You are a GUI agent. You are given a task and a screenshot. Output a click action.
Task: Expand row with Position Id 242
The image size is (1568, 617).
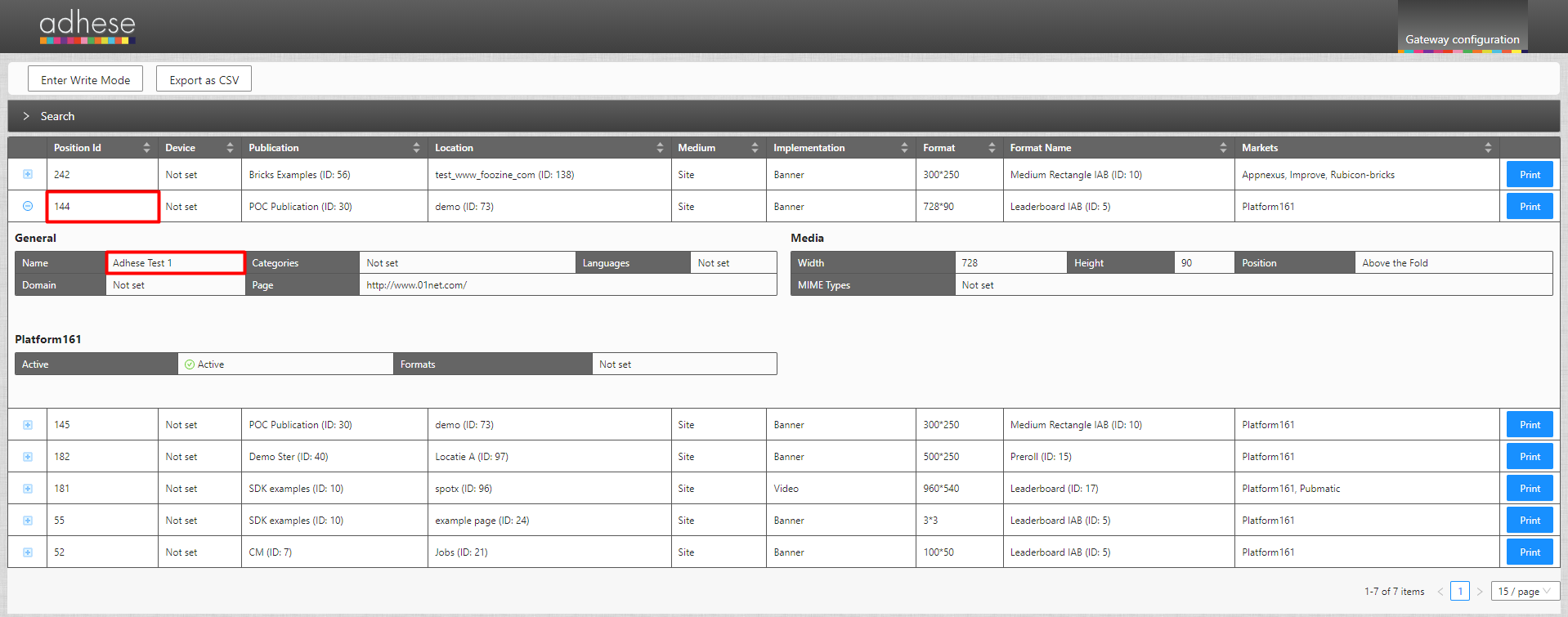[x=28, y=174]
